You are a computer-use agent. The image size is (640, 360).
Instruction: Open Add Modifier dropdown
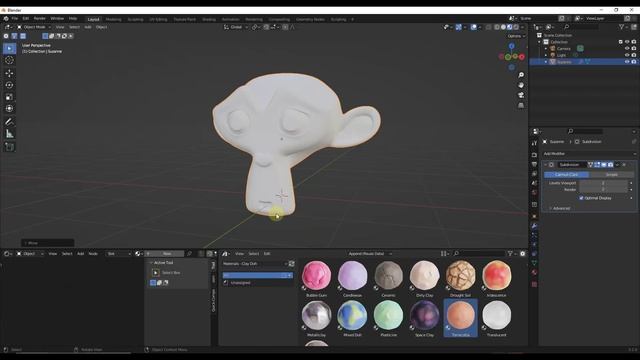[x=589, y=153]
